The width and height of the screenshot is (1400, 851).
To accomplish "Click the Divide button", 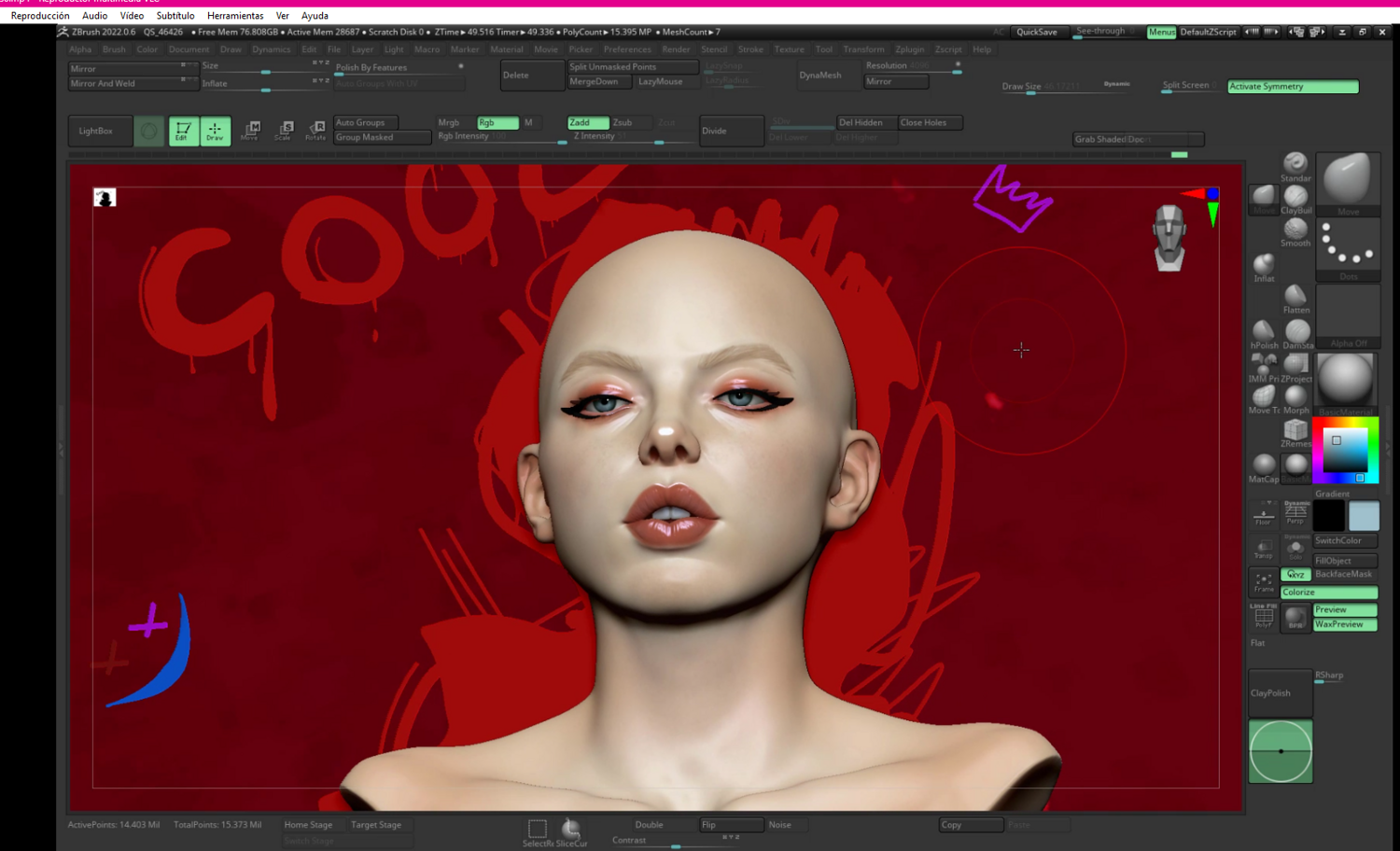I will click(x=732, y=132).
